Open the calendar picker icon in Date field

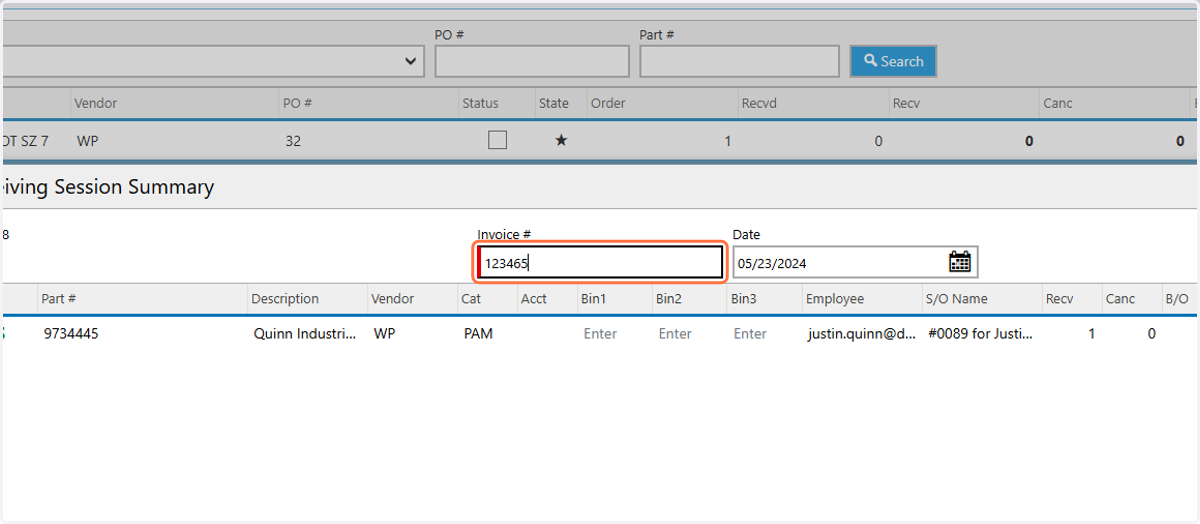point(960,262)
